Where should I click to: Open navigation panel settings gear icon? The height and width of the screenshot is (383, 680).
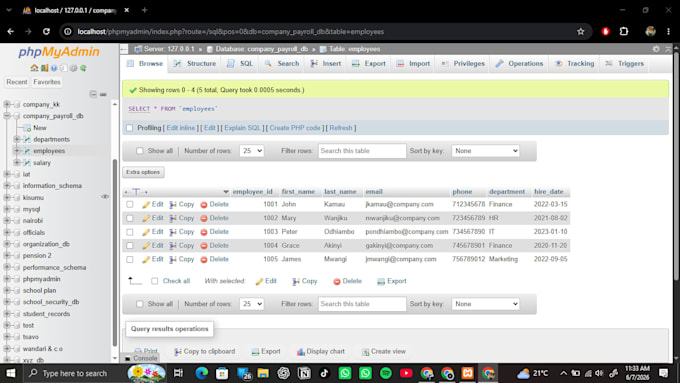73,68
